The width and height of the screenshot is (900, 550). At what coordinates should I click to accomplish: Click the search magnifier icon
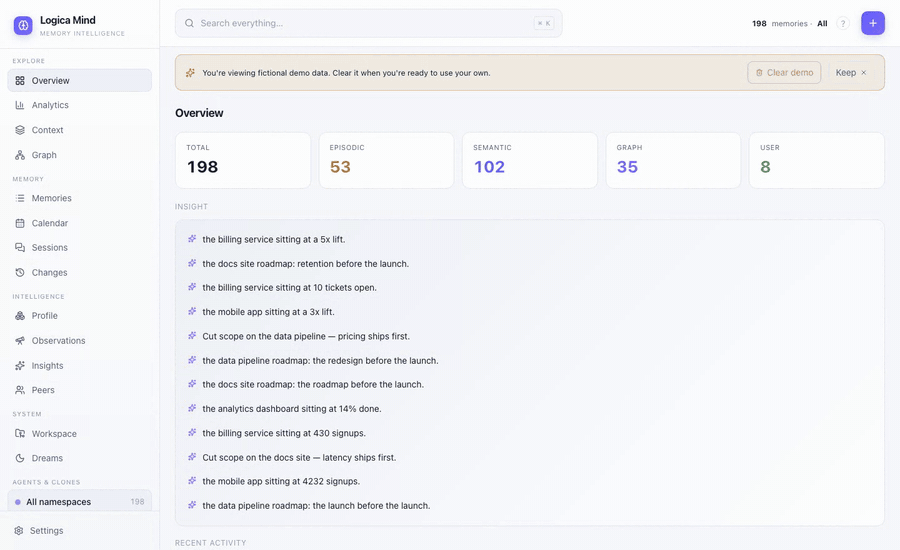click(189, 23)
